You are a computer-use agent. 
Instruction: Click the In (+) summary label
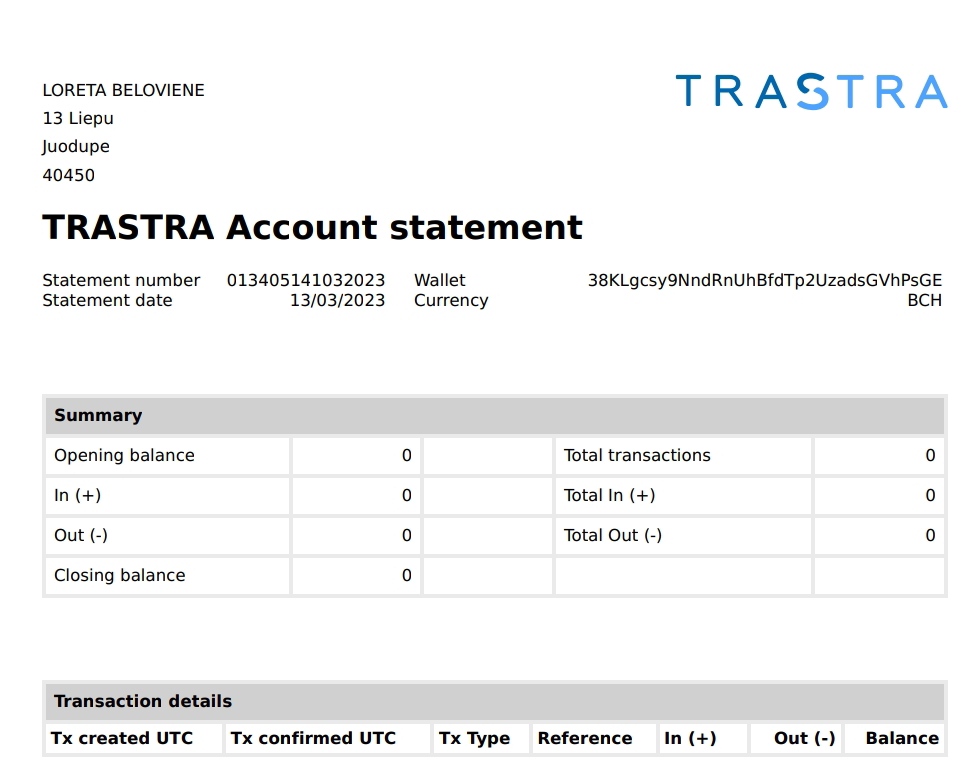tap(77, 495)
